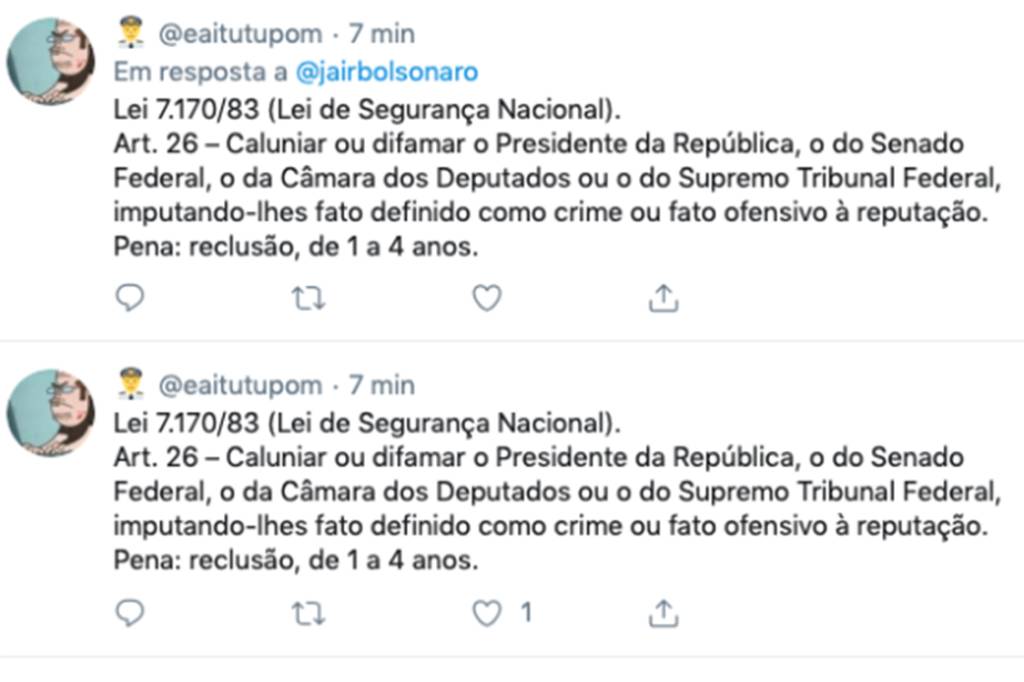Click the timestamp of the second tweet
This screenshot has width=1024, height=682.
tap(384, 384)
